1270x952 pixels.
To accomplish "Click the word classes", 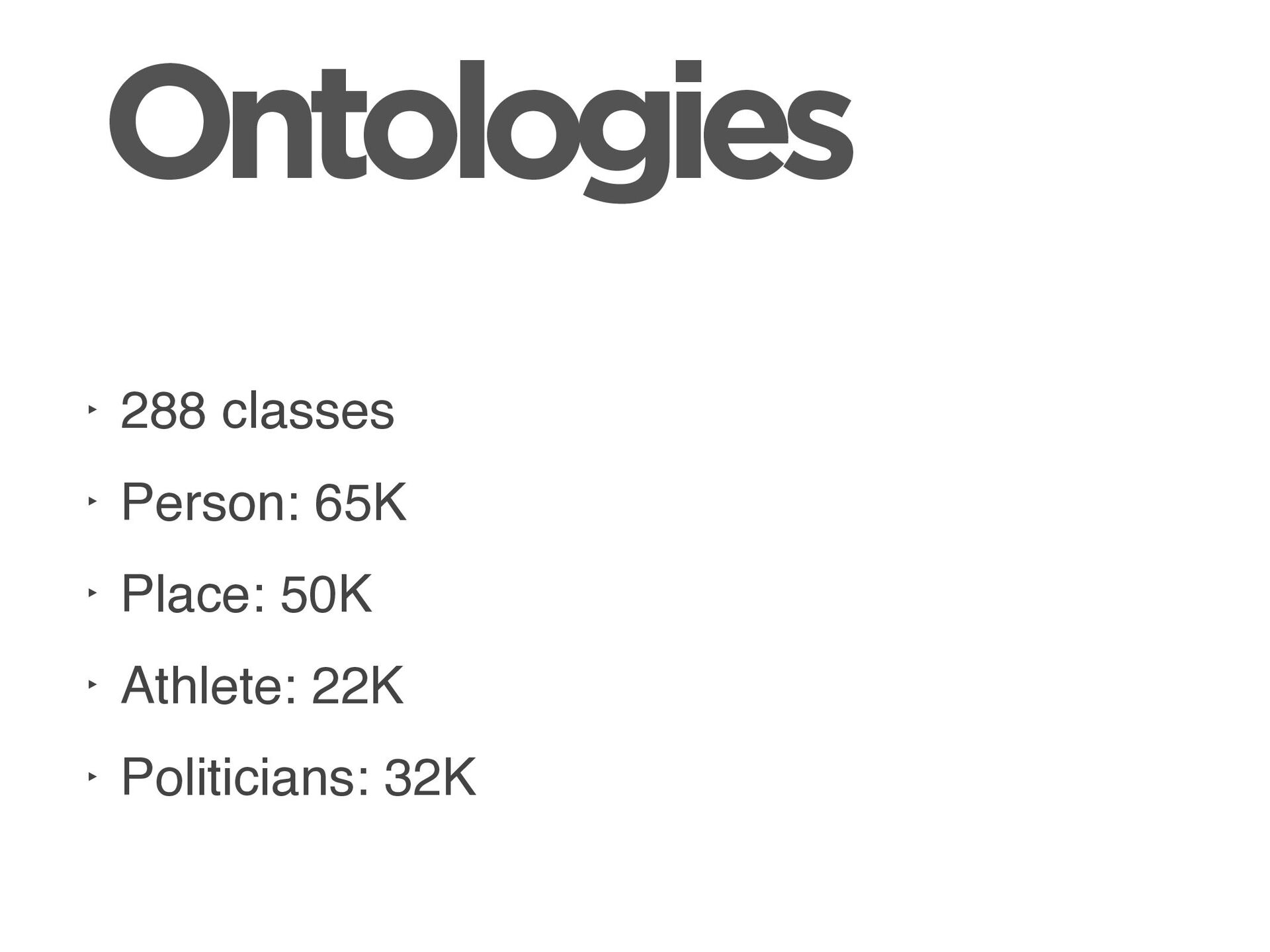I will coord(308,412).
